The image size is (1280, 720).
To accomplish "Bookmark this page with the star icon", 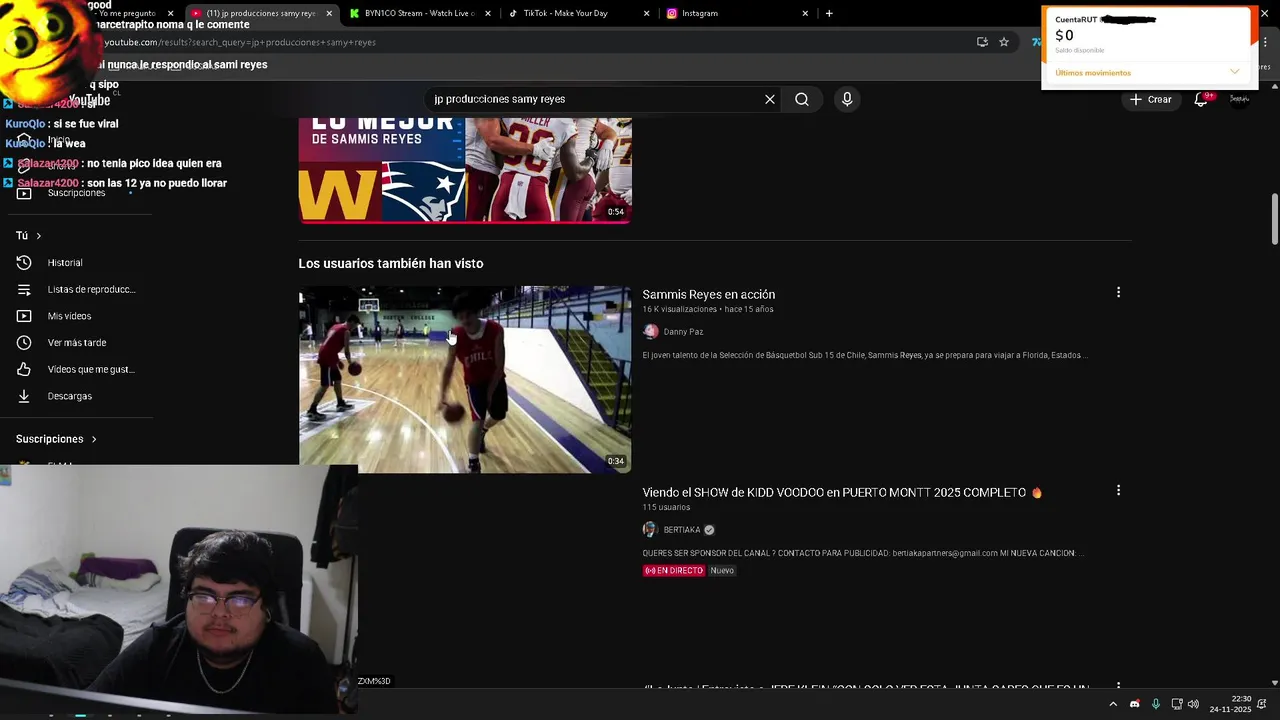I will click(x=1004, y=42).
